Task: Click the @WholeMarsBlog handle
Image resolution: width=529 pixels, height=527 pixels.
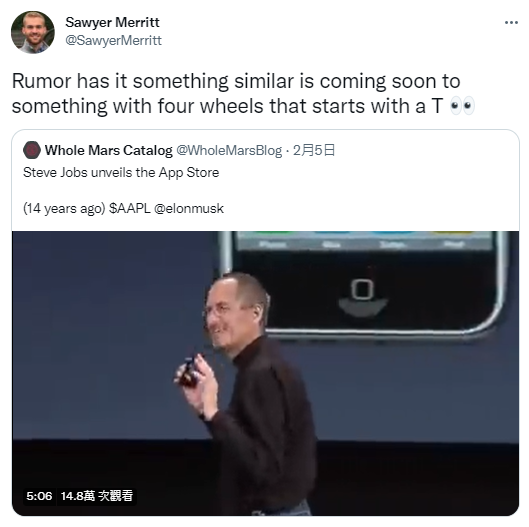Action: point(229,150)
